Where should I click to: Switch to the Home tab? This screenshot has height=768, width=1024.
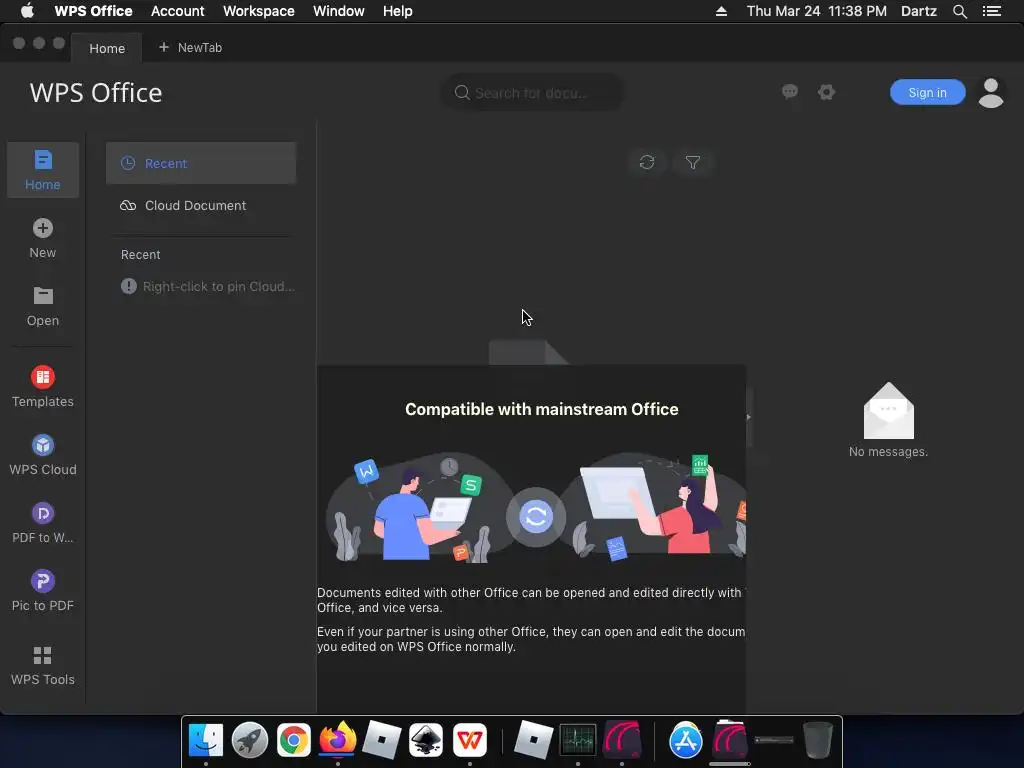(x=107, y=48)
